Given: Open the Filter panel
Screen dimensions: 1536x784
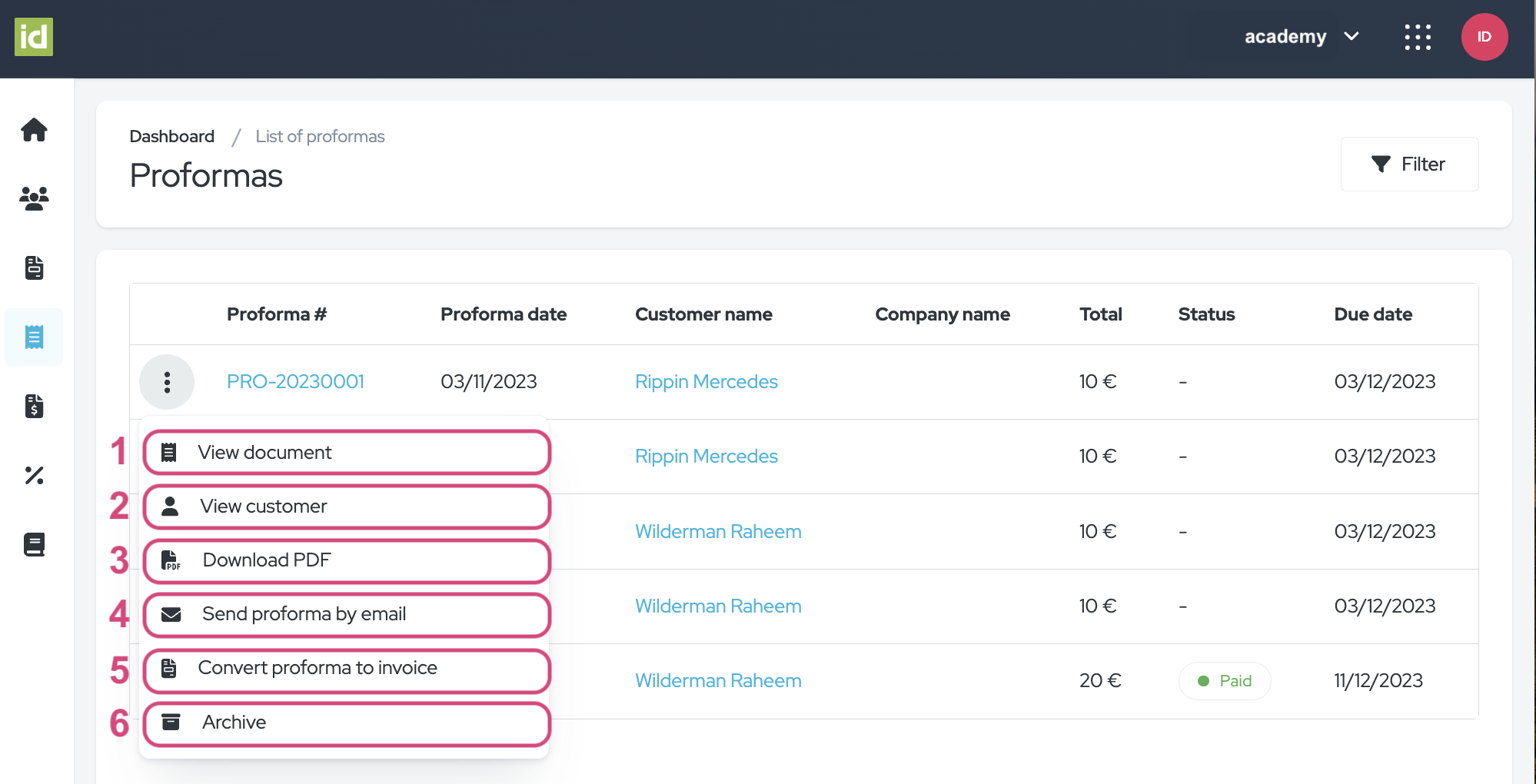Looking at the screenshot, I should [1408, 164].
